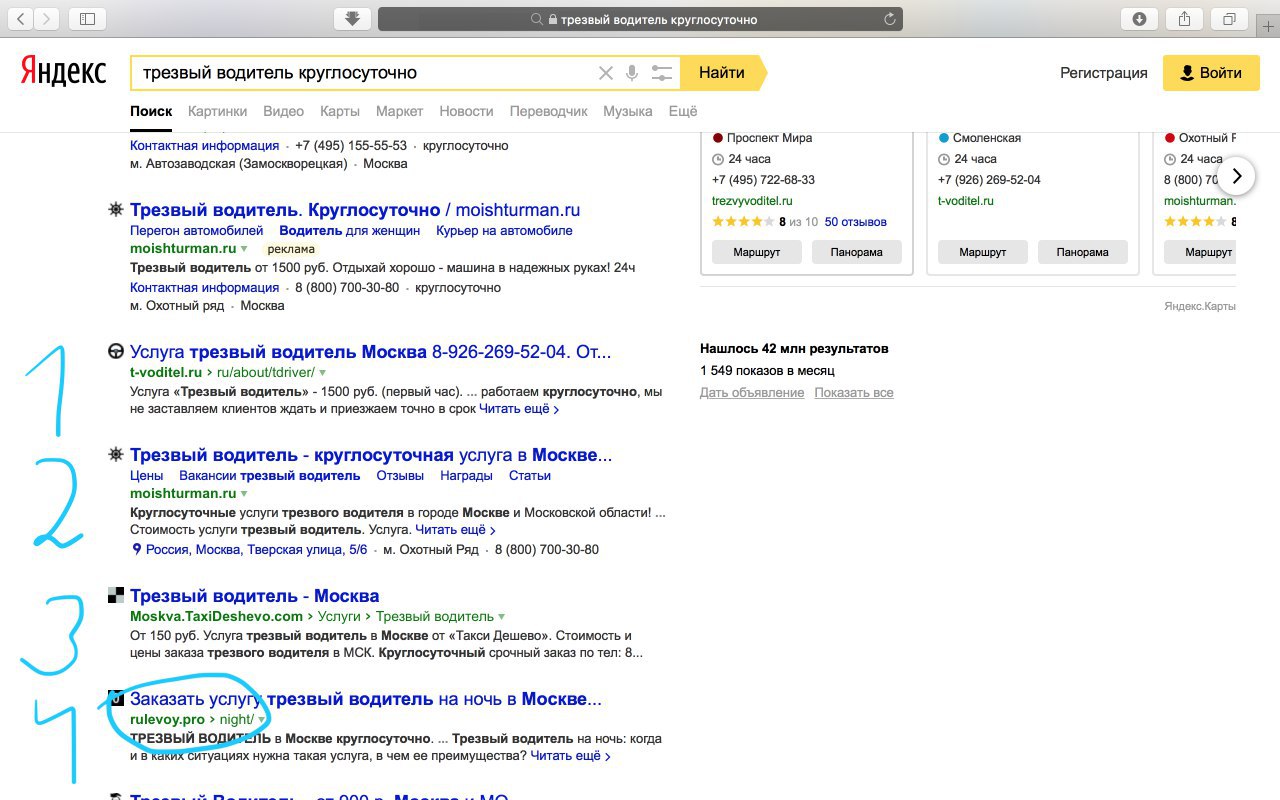Expand 'Читать ещё' in moishturman.ru snippet
Viewport: 1280px width, 800px height.
[456, 530]
